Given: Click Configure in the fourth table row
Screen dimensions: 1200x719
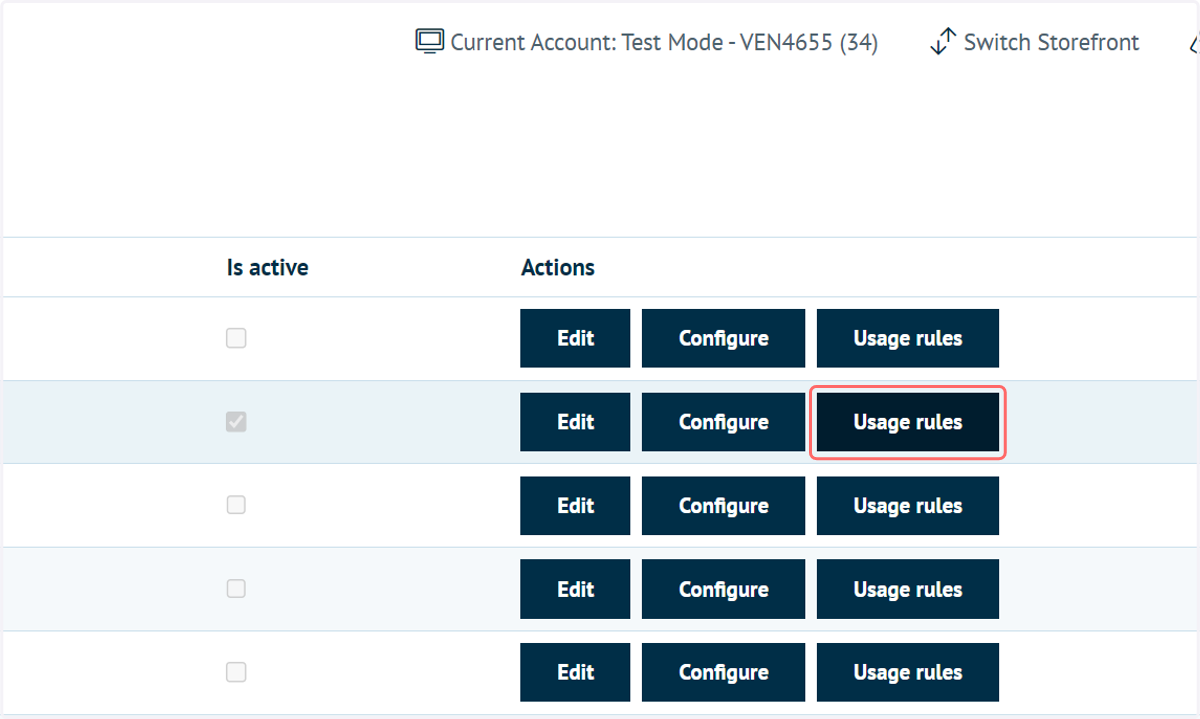Looking at the screenshot, I should pos(723,589).
